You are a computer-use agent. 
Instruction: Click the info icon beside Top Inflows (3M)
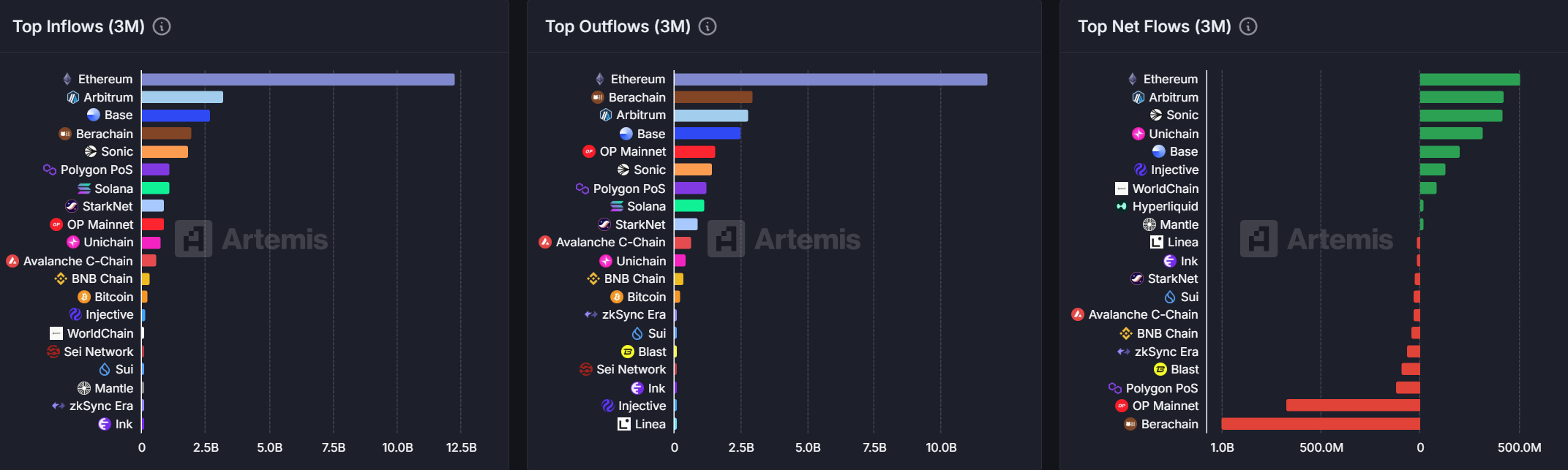click(162, 26)
